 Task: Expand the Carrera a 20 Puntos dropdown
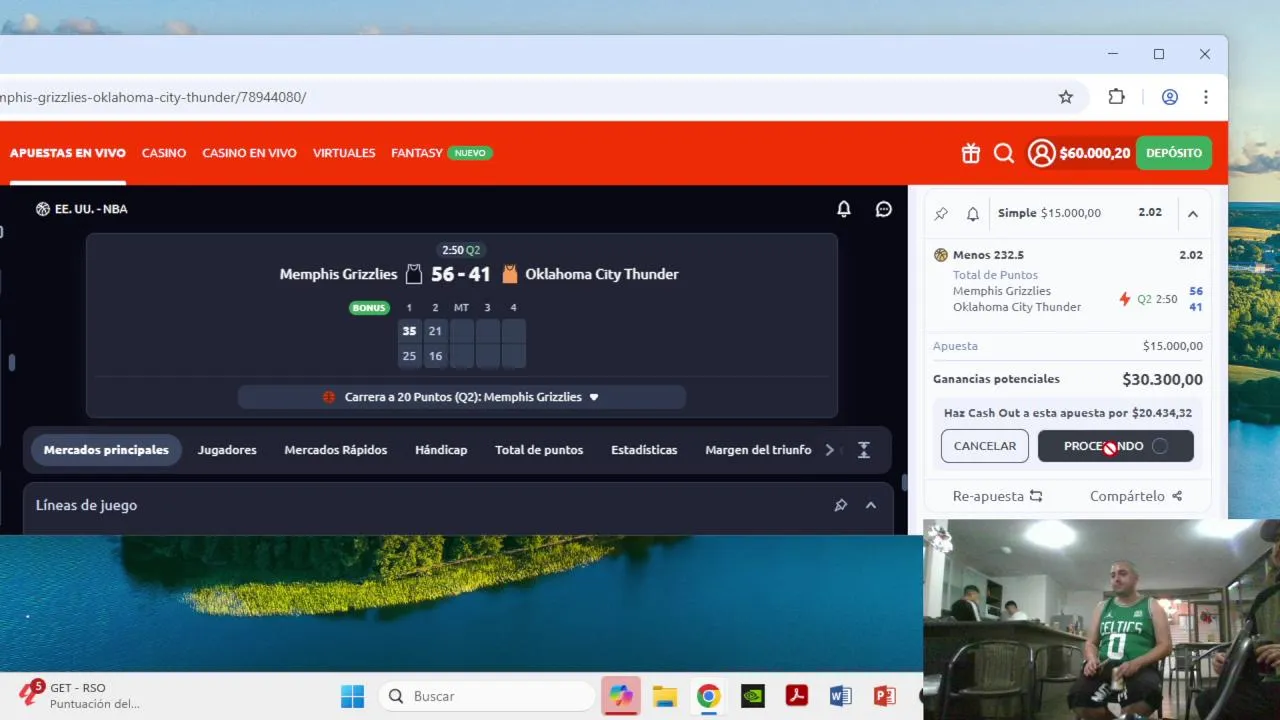593,397
